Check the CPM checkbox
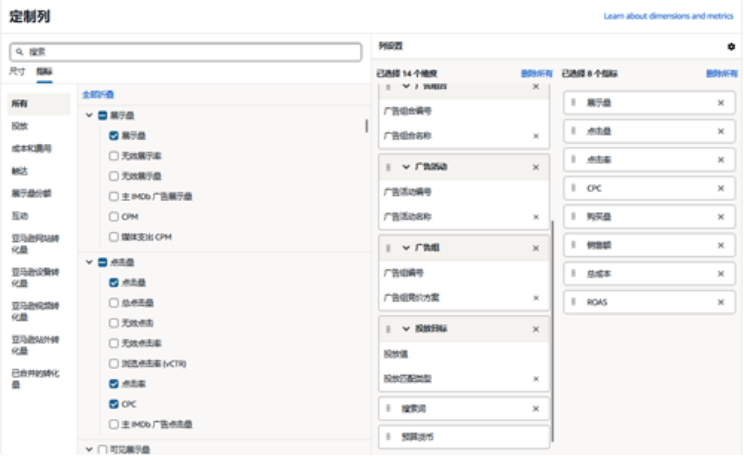The width and height of the screenshot is (744, 456). point(114,216)
